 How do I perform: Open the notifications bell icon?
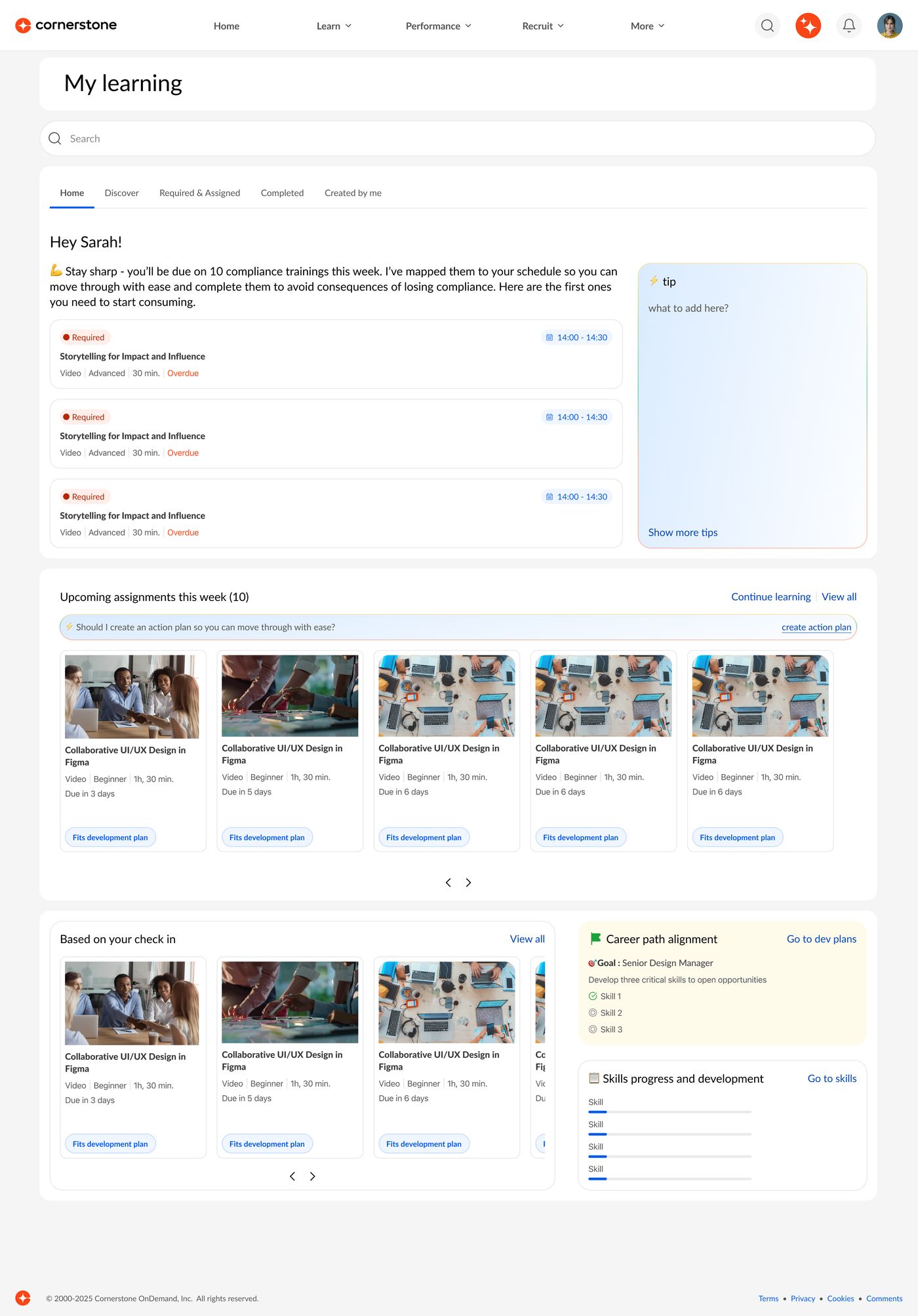[848, 26]
